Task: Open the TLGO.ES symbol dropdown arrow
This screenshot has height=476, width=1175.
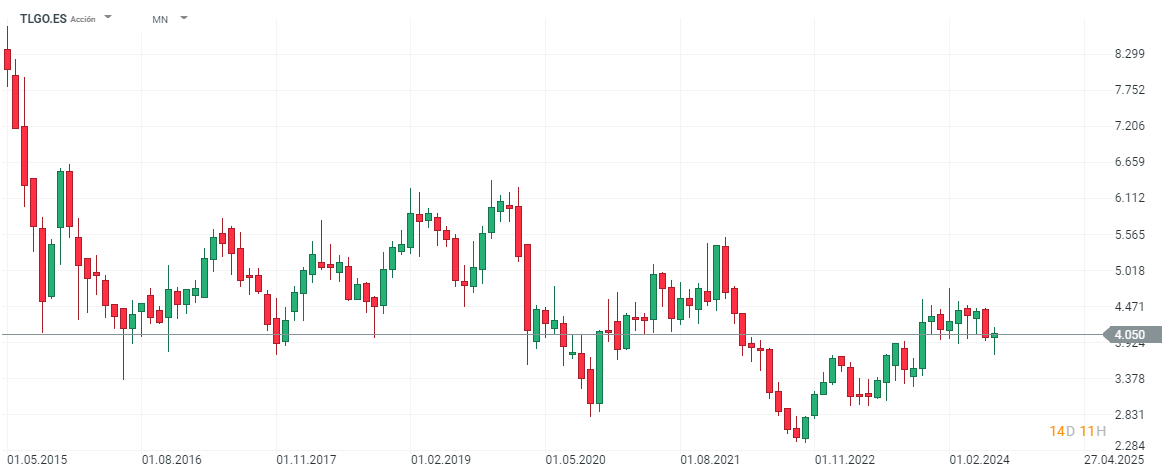Action: 108,18
